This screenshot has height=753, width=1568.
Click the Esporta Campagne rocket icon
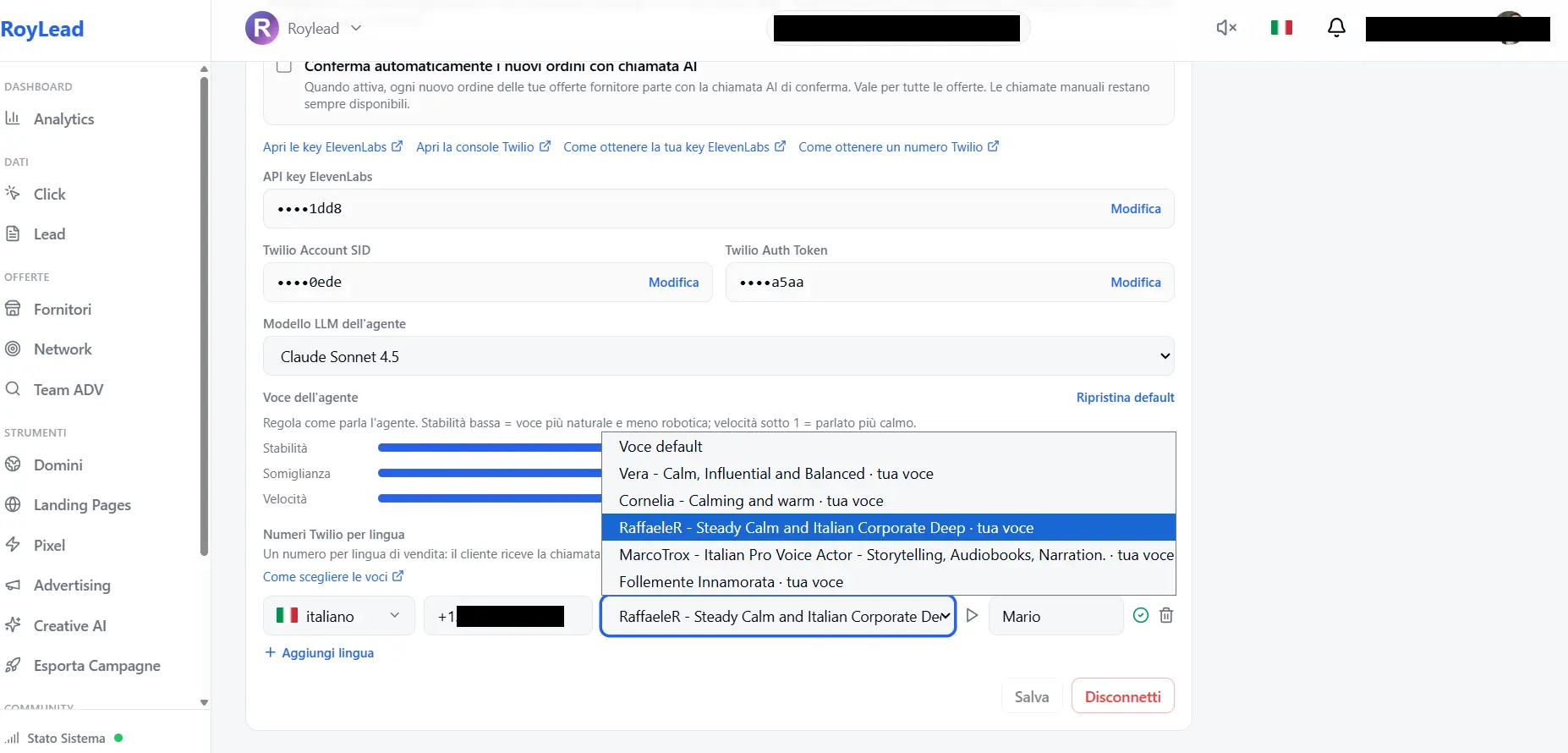[x=13, y=665]
